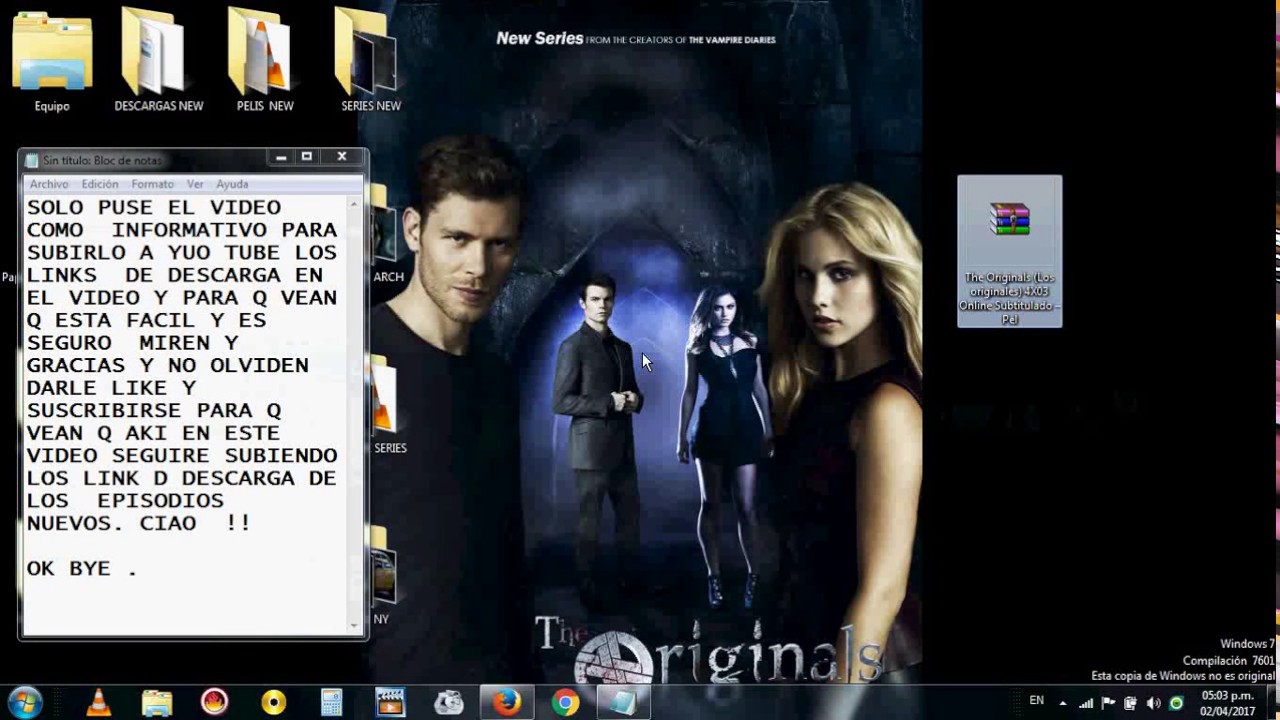The image size is (1280, 720).
Task: Open the Windows Start orb
Action: [25, 703]
